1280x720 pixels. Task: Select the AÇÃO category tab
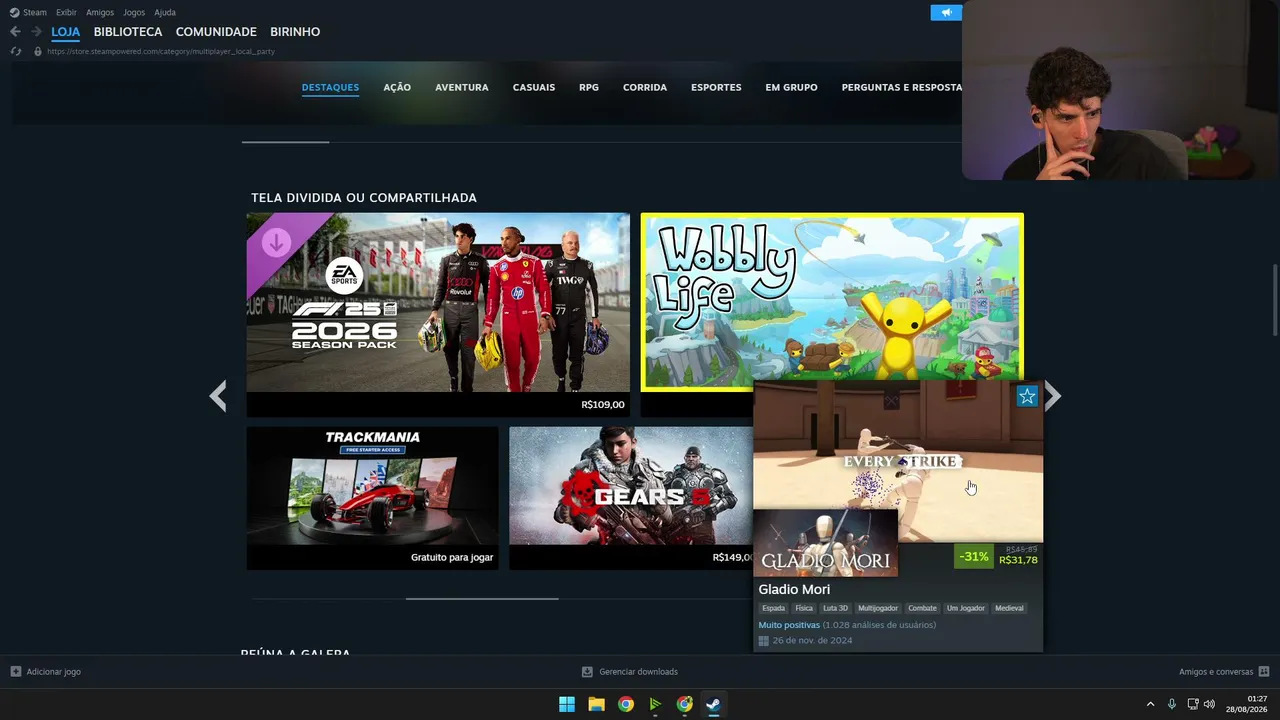click(x=397, y=87)
